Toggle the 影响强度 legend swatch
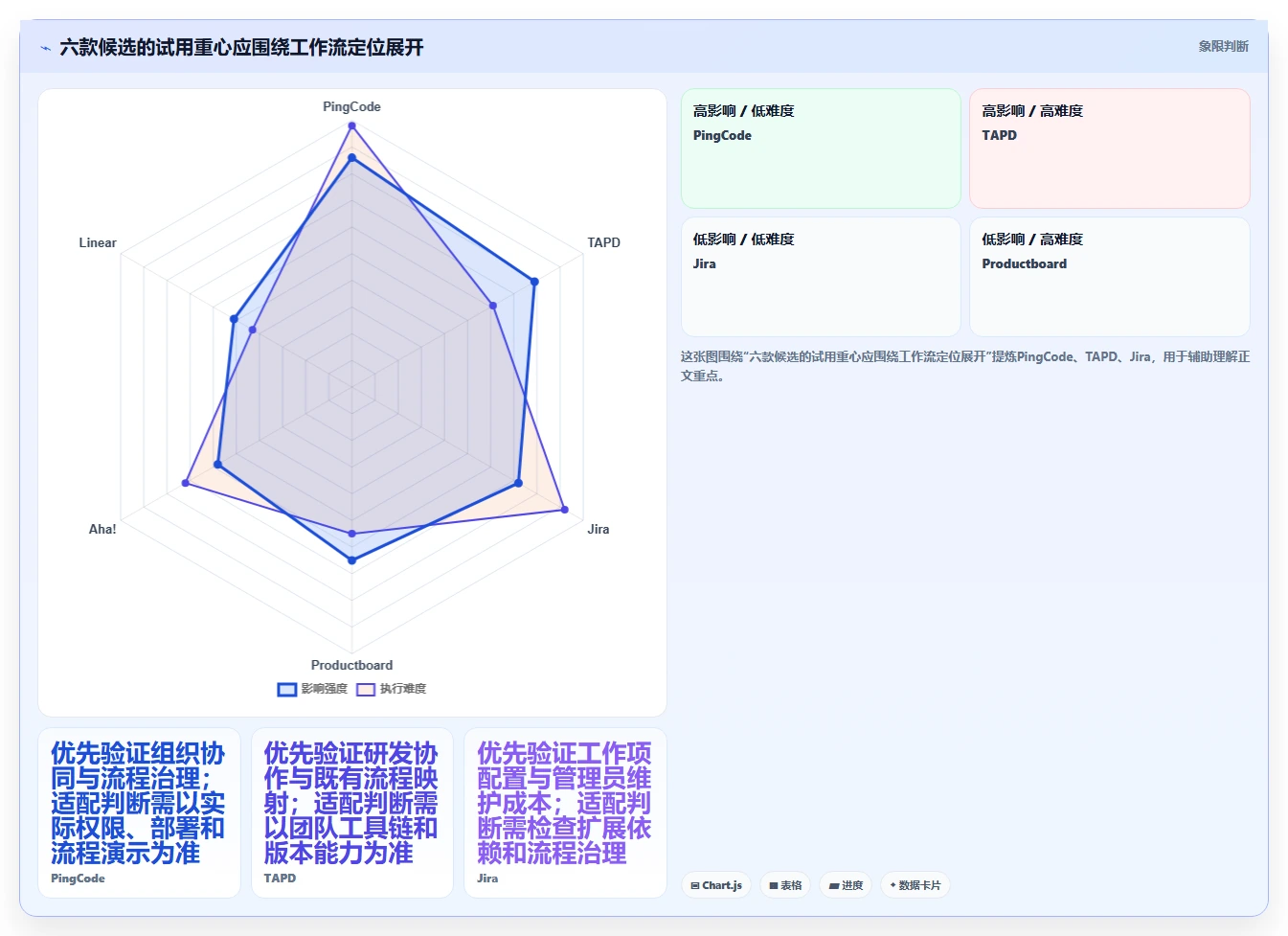Screen dimensions: 1288x936 [x=286, y=689]
